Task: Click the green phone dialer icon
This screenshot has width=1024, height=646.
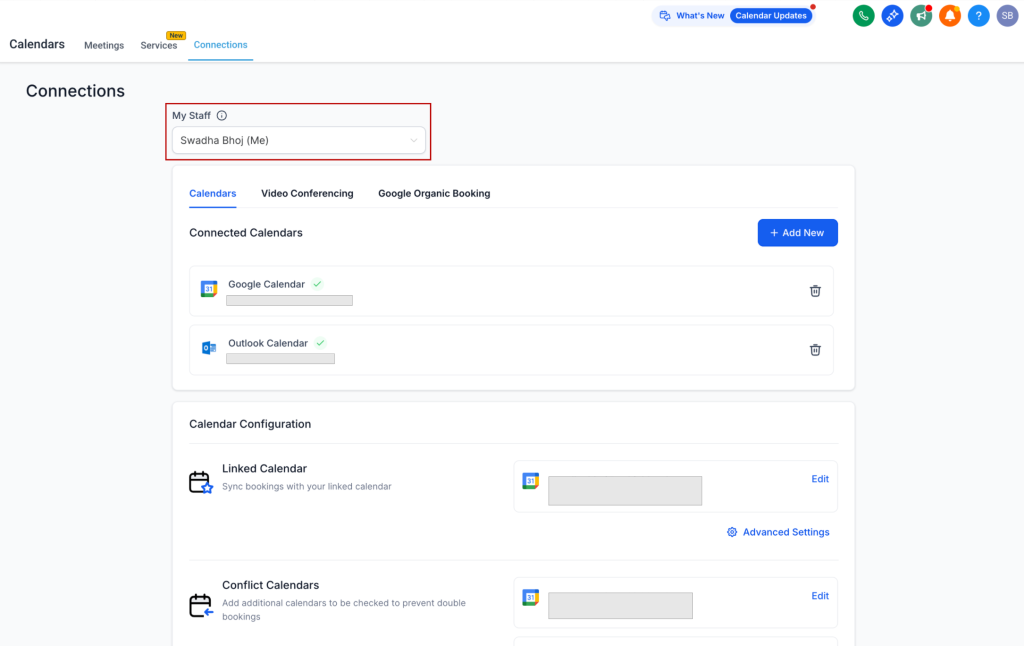Action: [863, 16]
